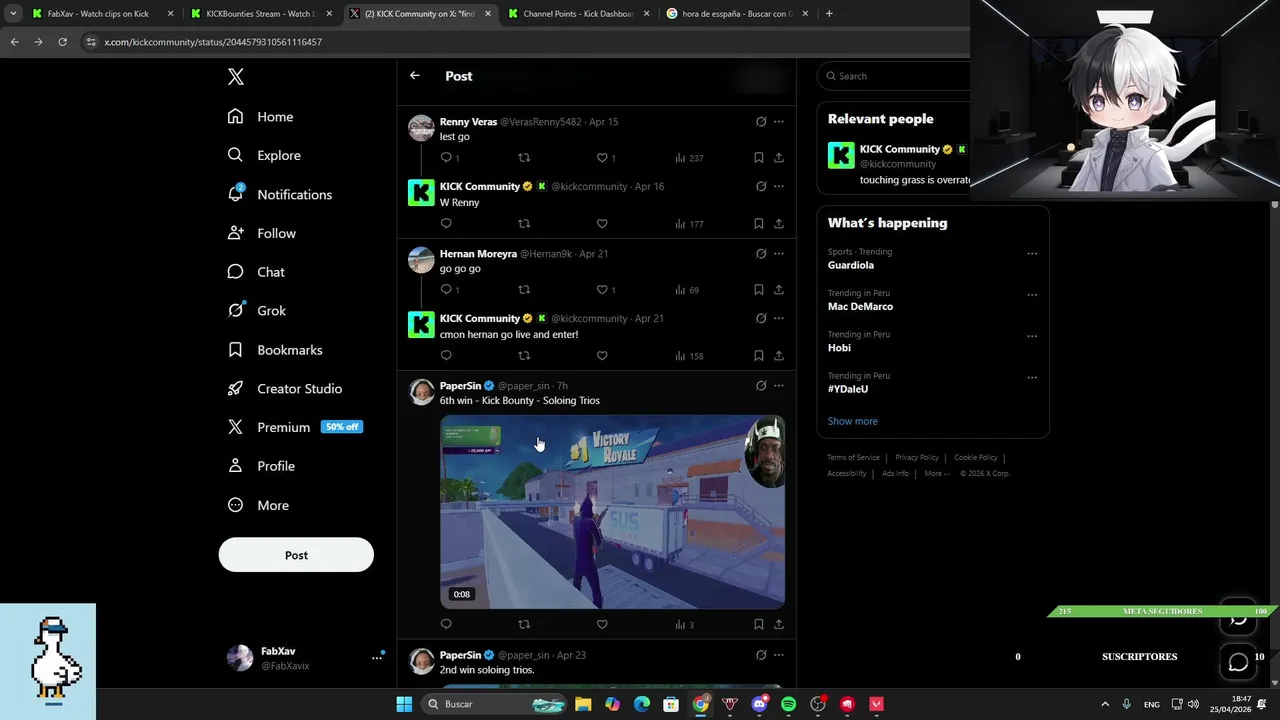This screenshot has height=720, width=1280.
Task: Click the browser address bar URL
Action: click(x=213, y=42)
